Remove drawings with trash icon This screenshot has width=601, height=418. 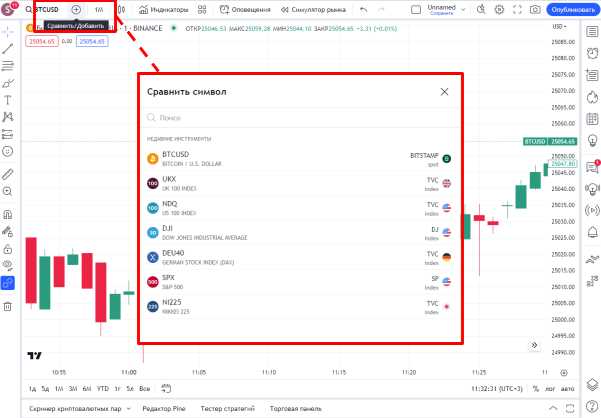8,306
